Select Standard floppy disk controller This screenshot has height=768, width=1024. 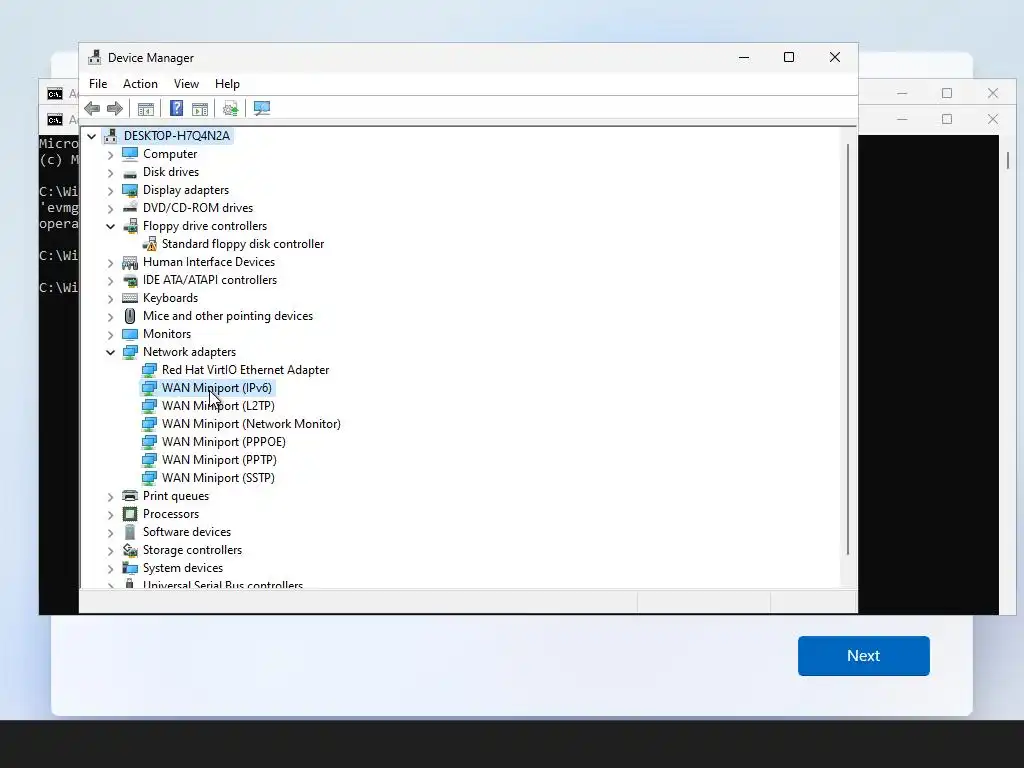click(242, 244)
